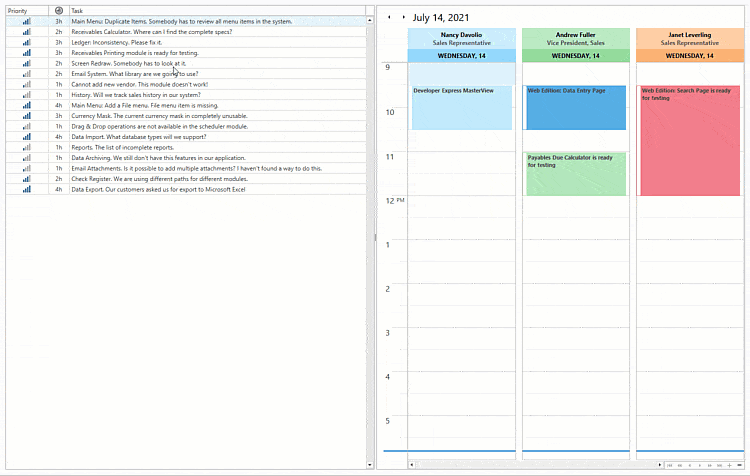Click priority icon of Reports row
The height and width of the screenshot is (476, 750).
pos(27,147)
